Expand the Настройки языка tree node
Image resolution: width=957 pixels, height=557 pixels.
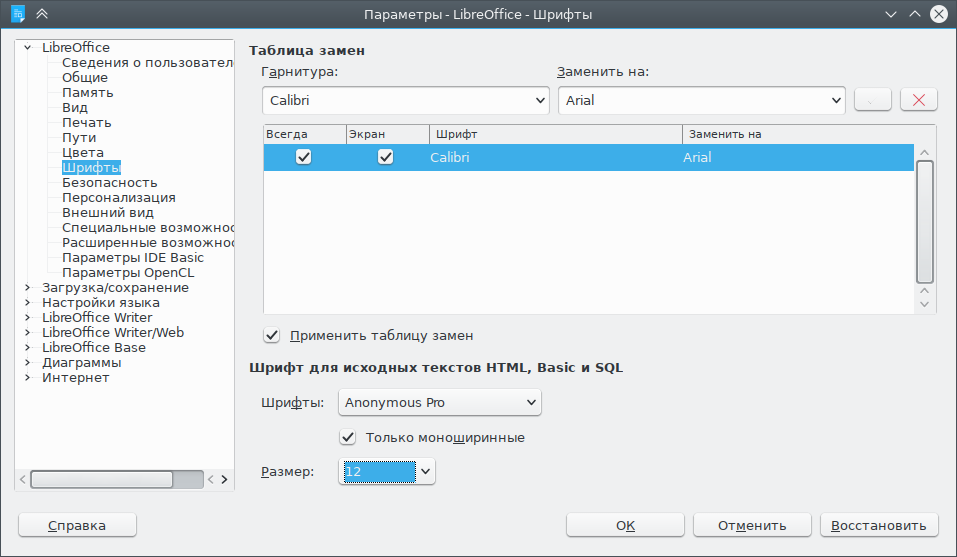tap(27, 303)
